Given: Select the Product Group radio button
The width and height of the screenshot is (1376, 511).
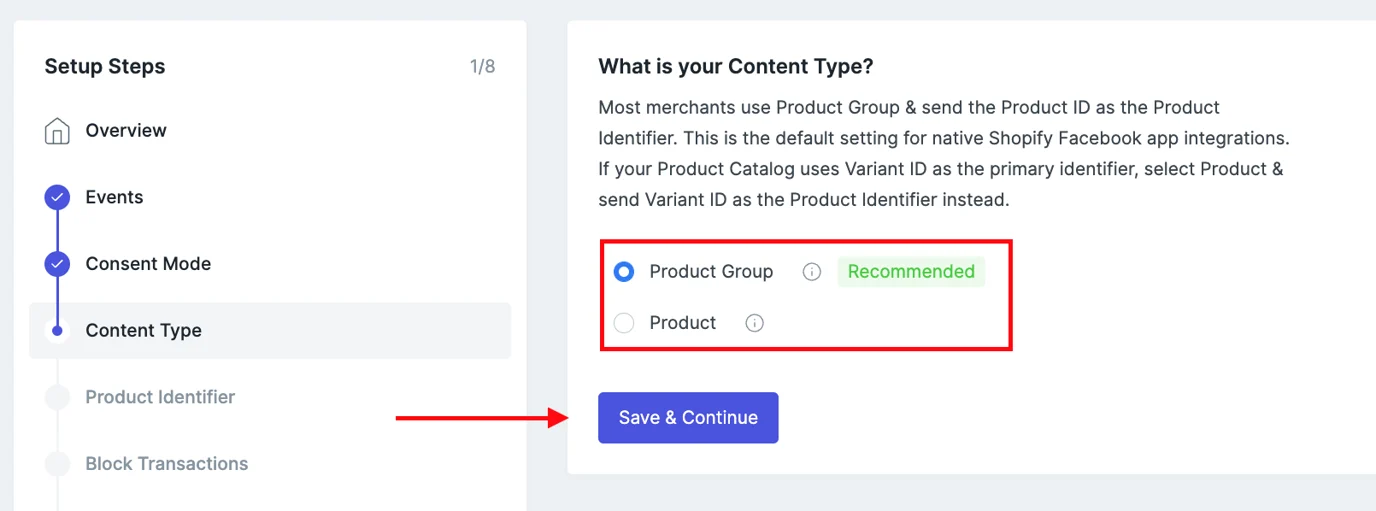Looking at the screenshot, I should [624, 272].
